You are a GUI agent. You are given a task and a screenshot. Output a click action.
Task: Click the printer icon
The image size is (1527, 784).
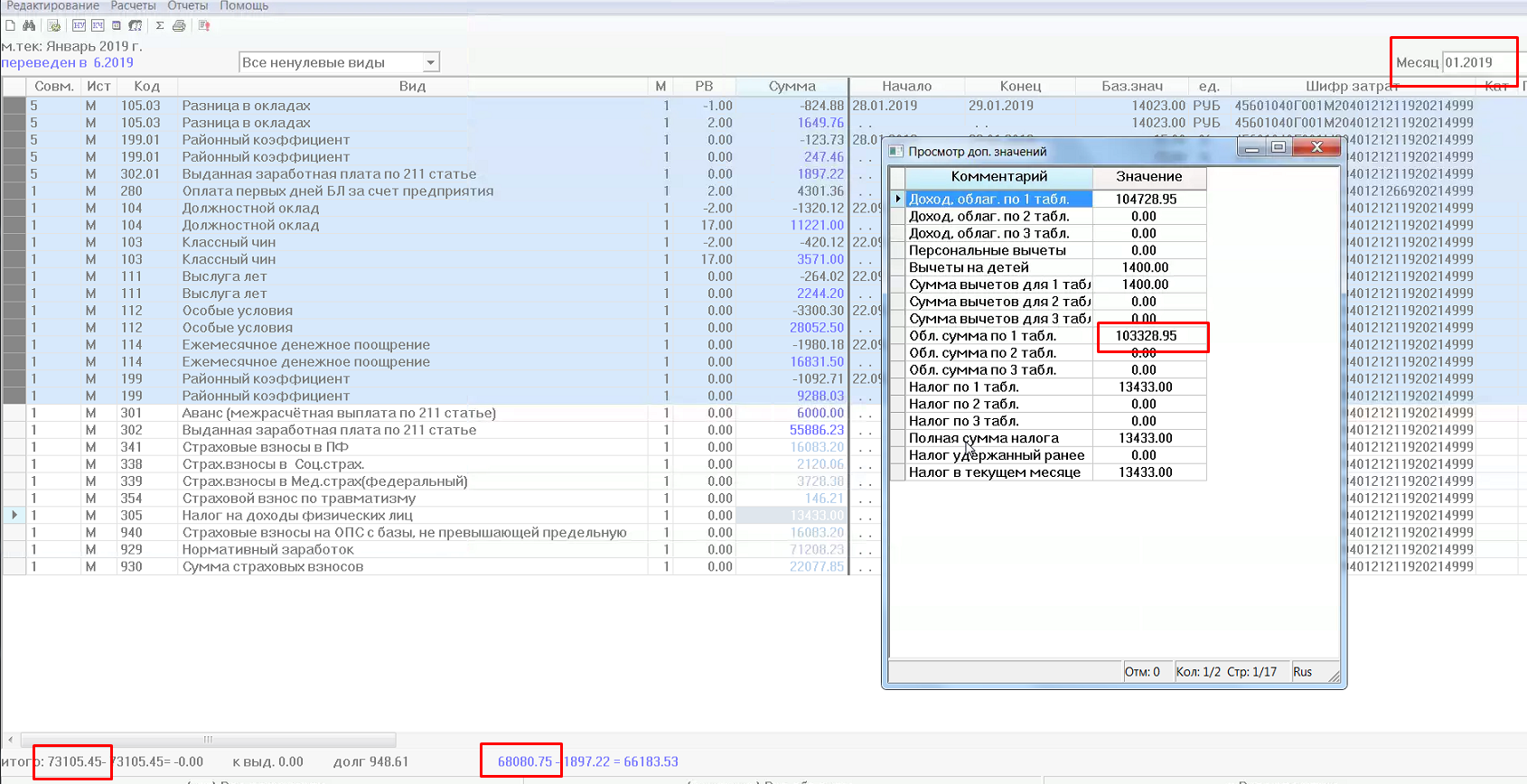pyautogui.click(x=179, y=25)
